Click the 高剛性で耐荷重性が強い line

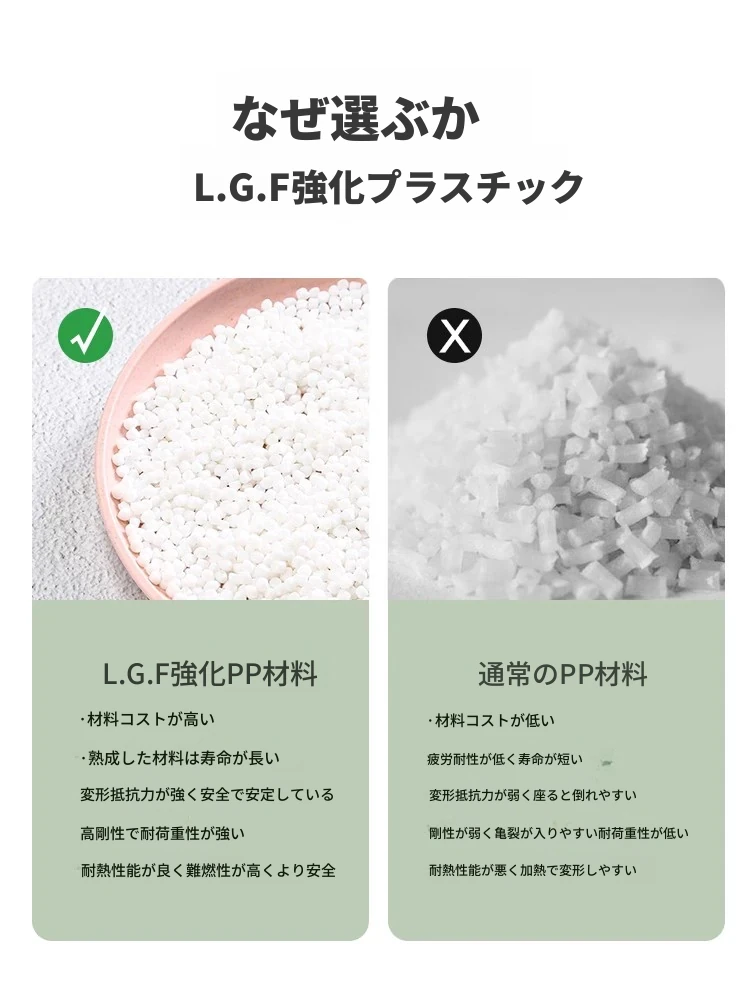coord(163,833)
